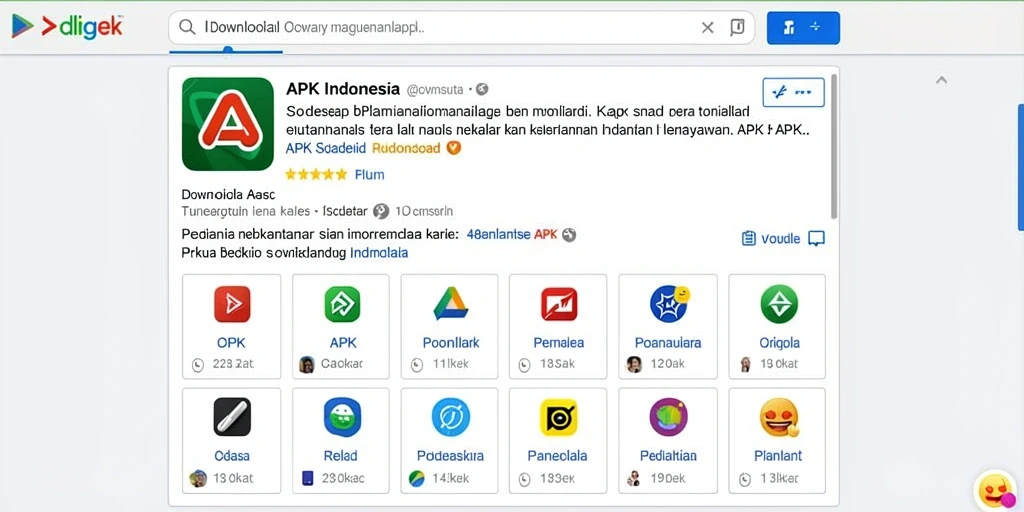The width and height of the screenshot is (1024, 512).
Task: Click the Odasa app name
Action: [232, 456]
